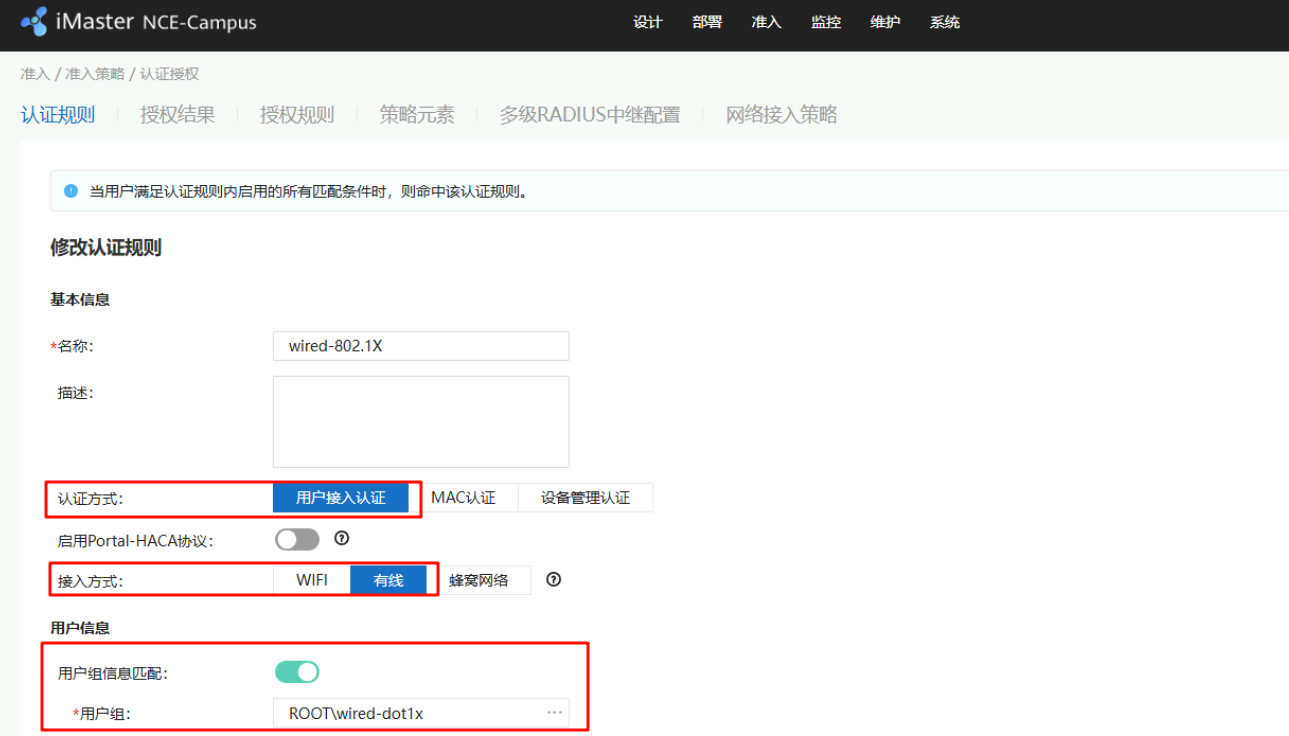Viewport: 1289px width, 736px height.
Task: Click inside the 描述 text area
Action: tap(421, 421)
